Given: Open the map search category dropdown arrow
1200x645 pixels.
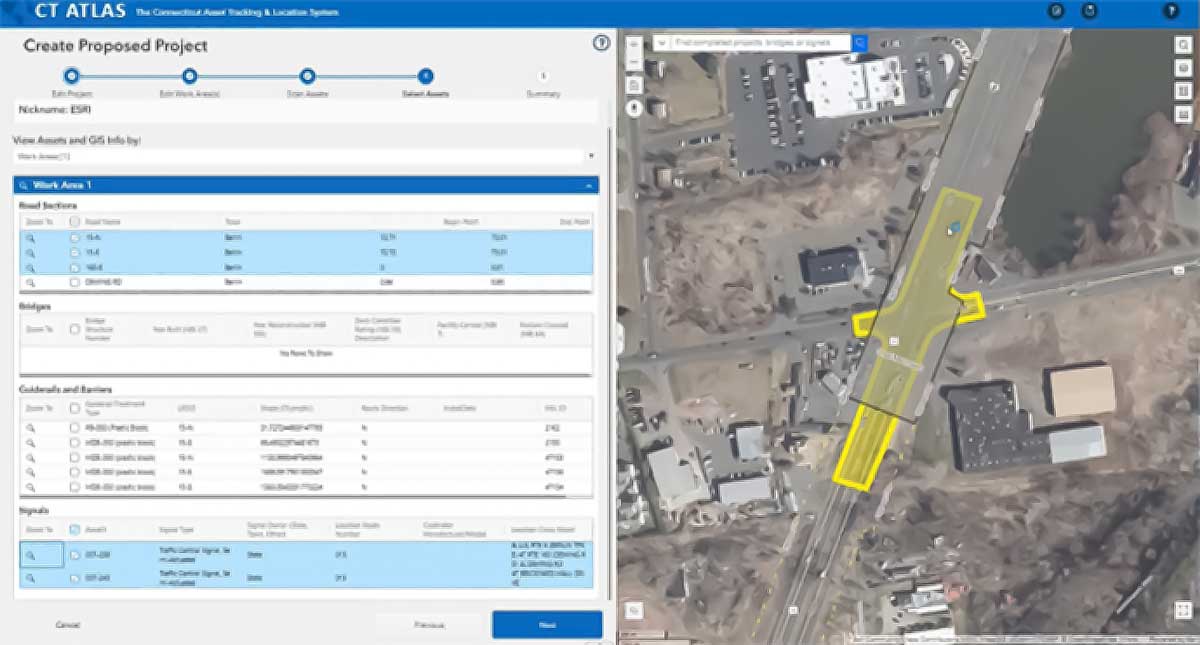Looking at the screenshot, I should 662,43.
